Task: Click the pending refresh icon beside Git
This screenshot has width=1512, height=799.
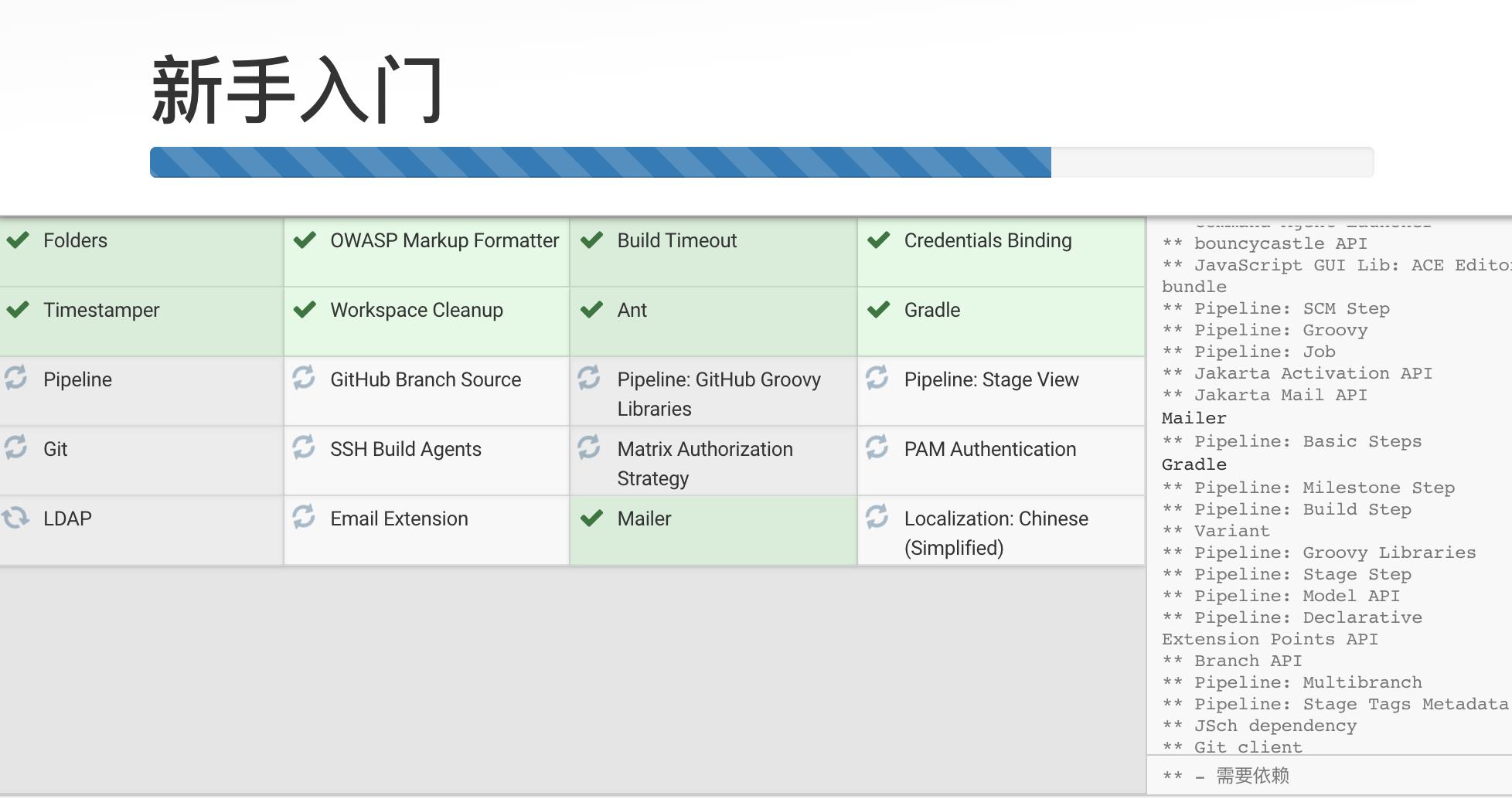Action: pyautogui.click(x=15, y=447)
